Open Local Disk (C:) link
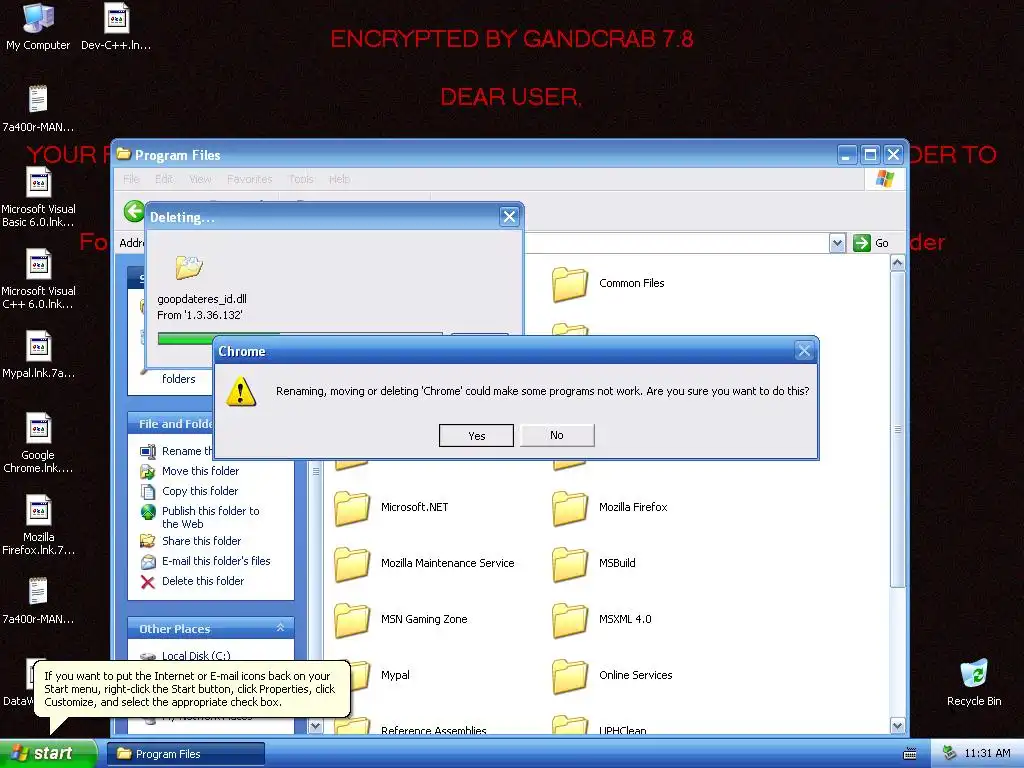The image size is (1024, 768). [196, 656]
